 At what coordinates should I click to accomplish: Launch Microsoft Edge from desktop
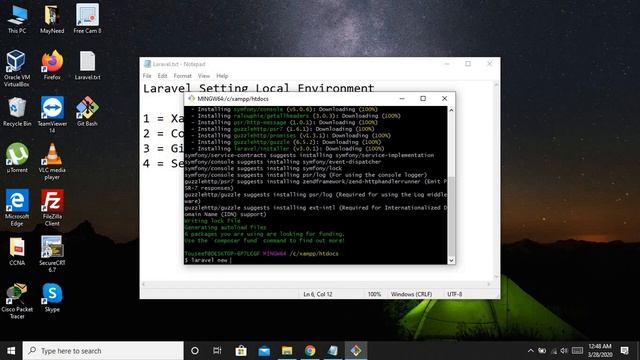coord(17,208)
